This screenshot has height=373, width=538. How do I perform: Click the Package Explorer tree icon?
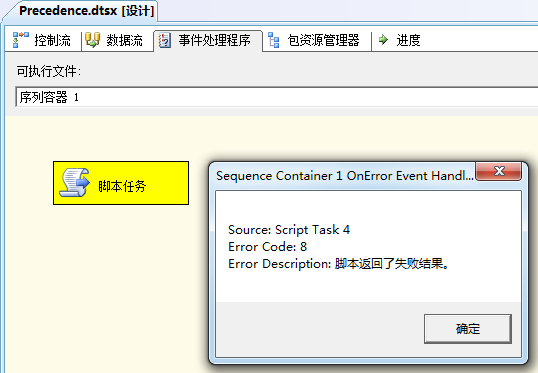(273, 40)
